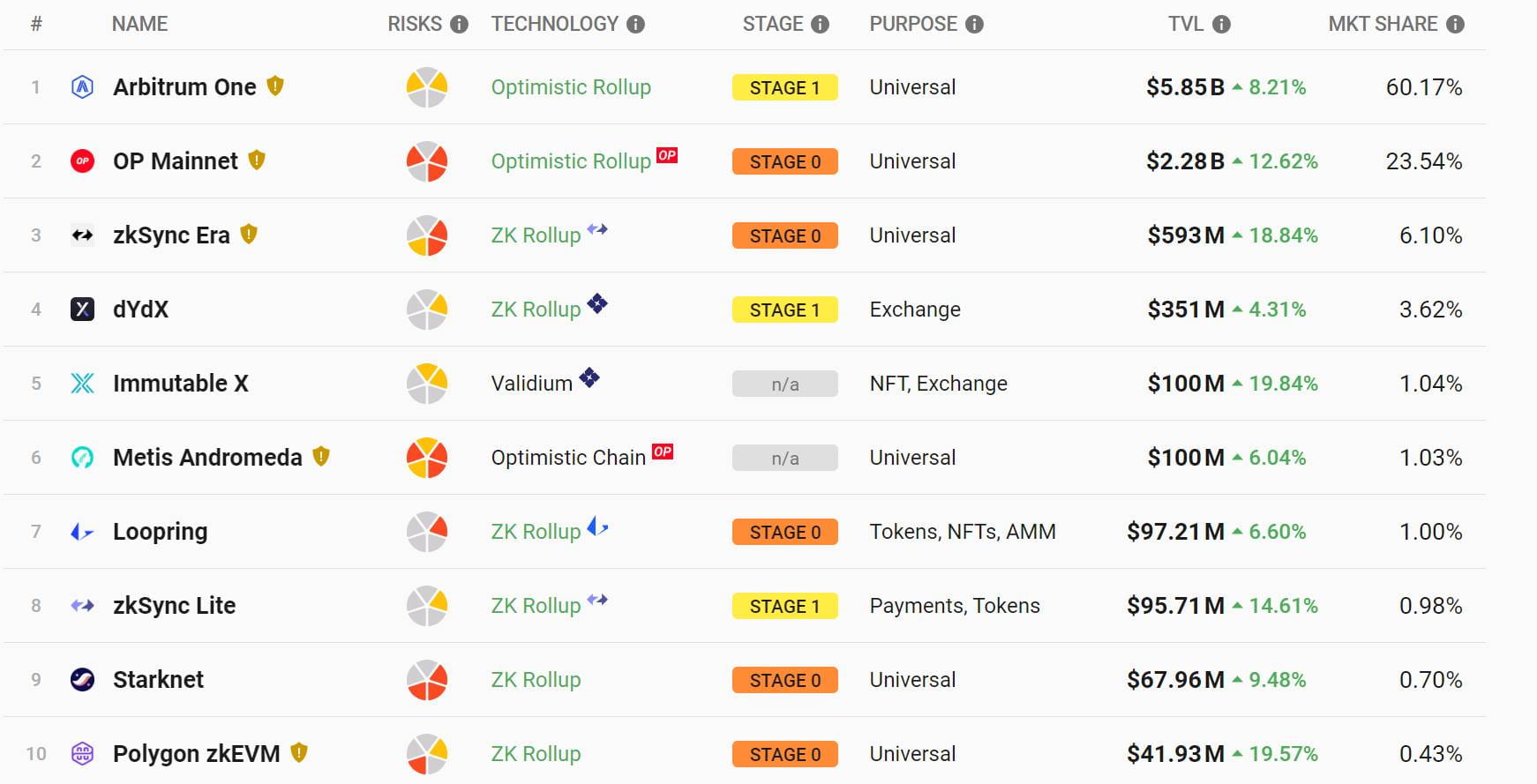The width and height of the screenshot is (1537, 784).
Task: Click the shield badge next to Arbitrum One
Action: 276,86
